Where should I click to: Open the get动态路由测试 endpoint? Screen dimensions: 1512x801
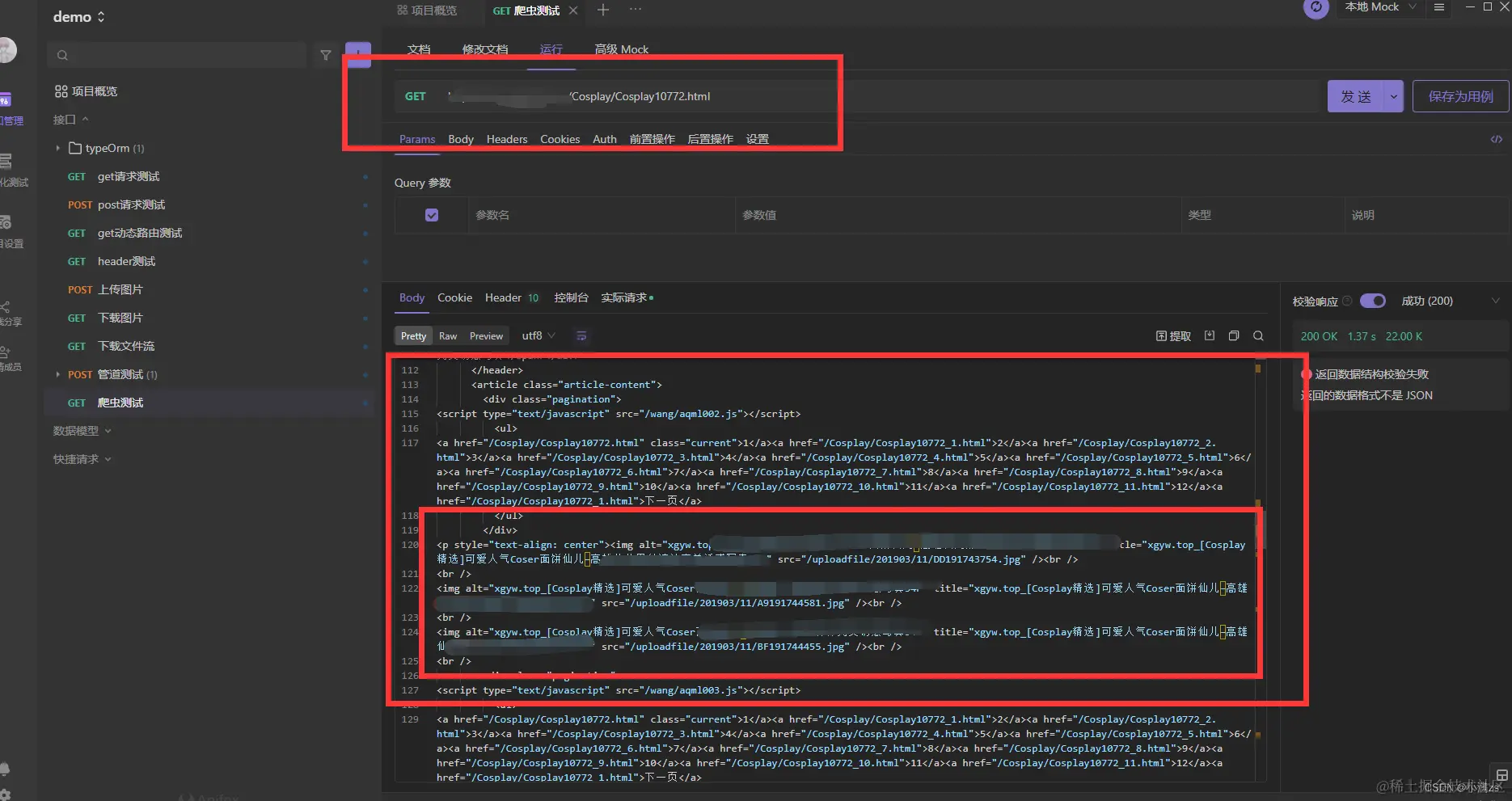pyautogui.click(x=210, y=233)
